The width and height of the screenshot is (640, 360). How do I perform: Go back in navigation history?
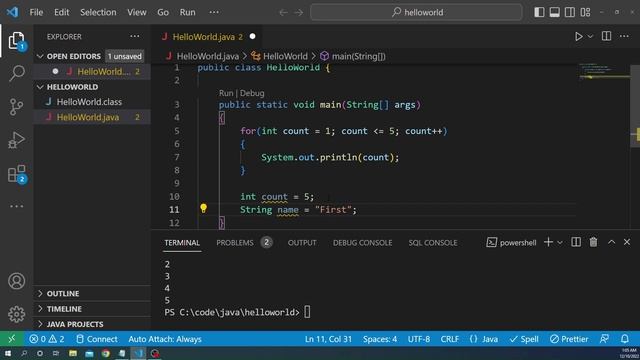[283, 13]
